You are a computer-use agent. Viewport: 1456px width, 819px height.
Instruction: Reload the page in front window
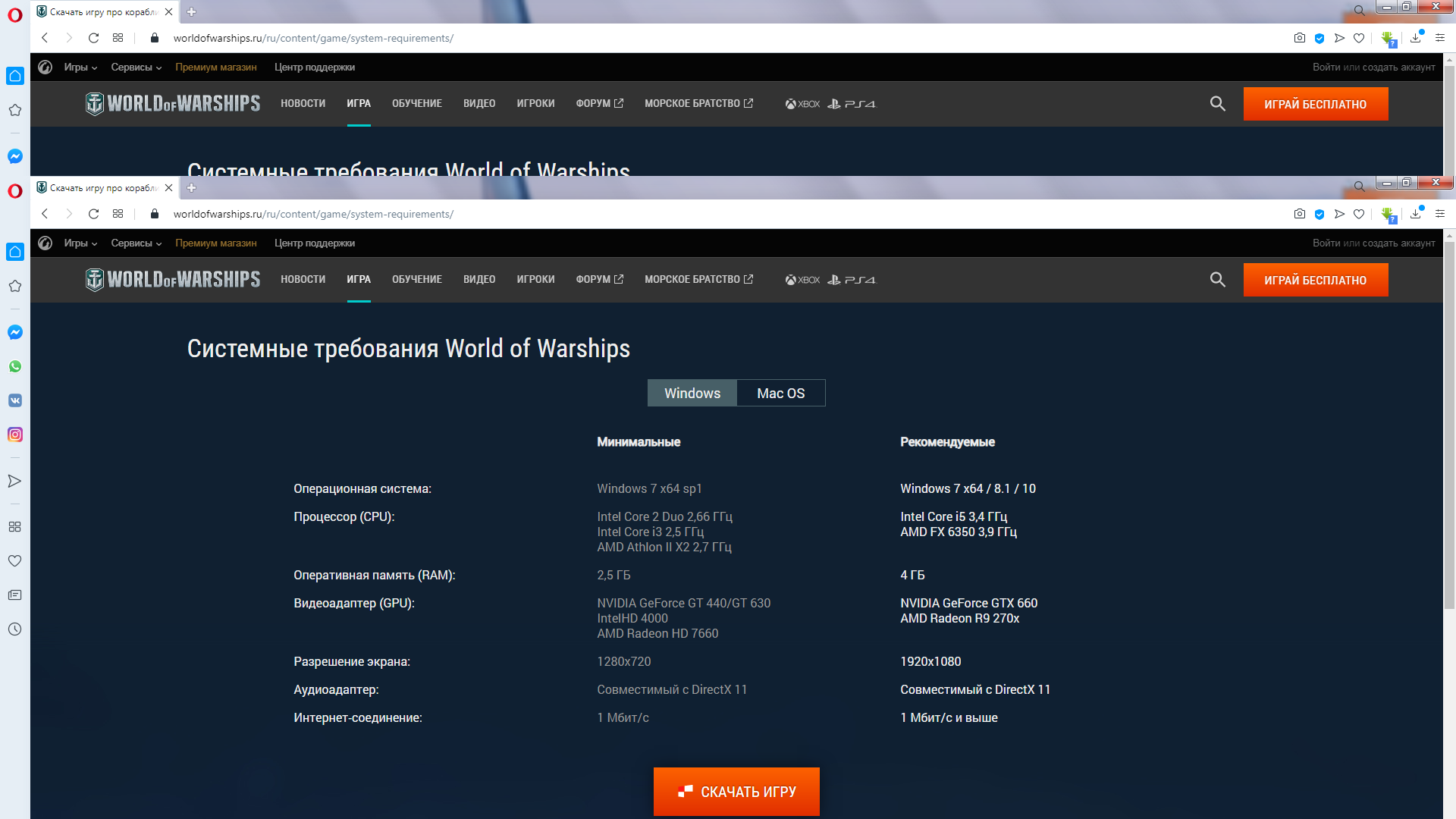pos(93,214)
